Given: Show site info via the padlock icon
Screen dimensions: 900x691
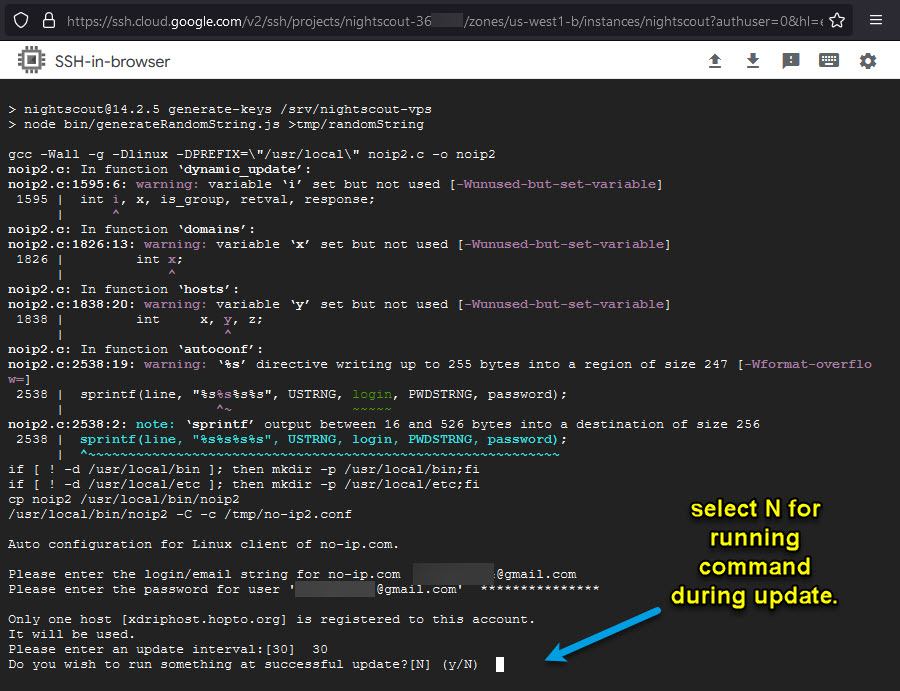Looking at the screenshot, I should tap(49, 20).
